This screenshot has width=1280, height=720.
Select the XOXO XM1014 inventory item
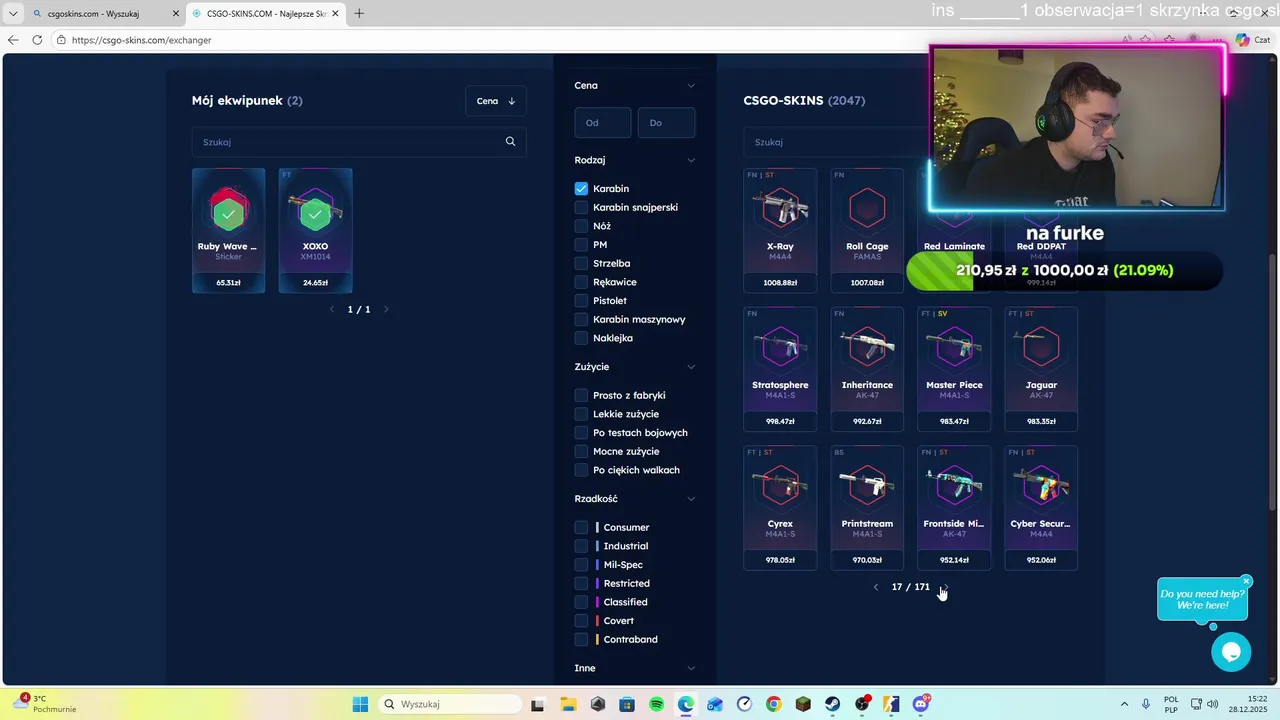point(315,230)
